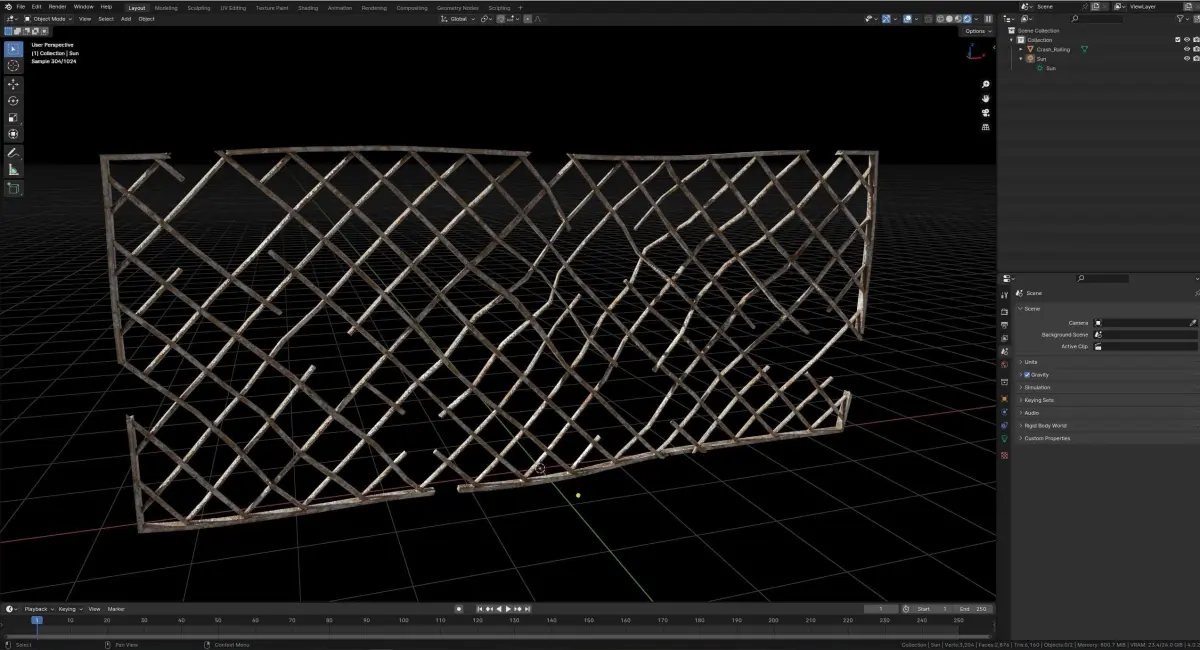
Task: Click the Camera eyedropper icon
Action: point(1192,323)
